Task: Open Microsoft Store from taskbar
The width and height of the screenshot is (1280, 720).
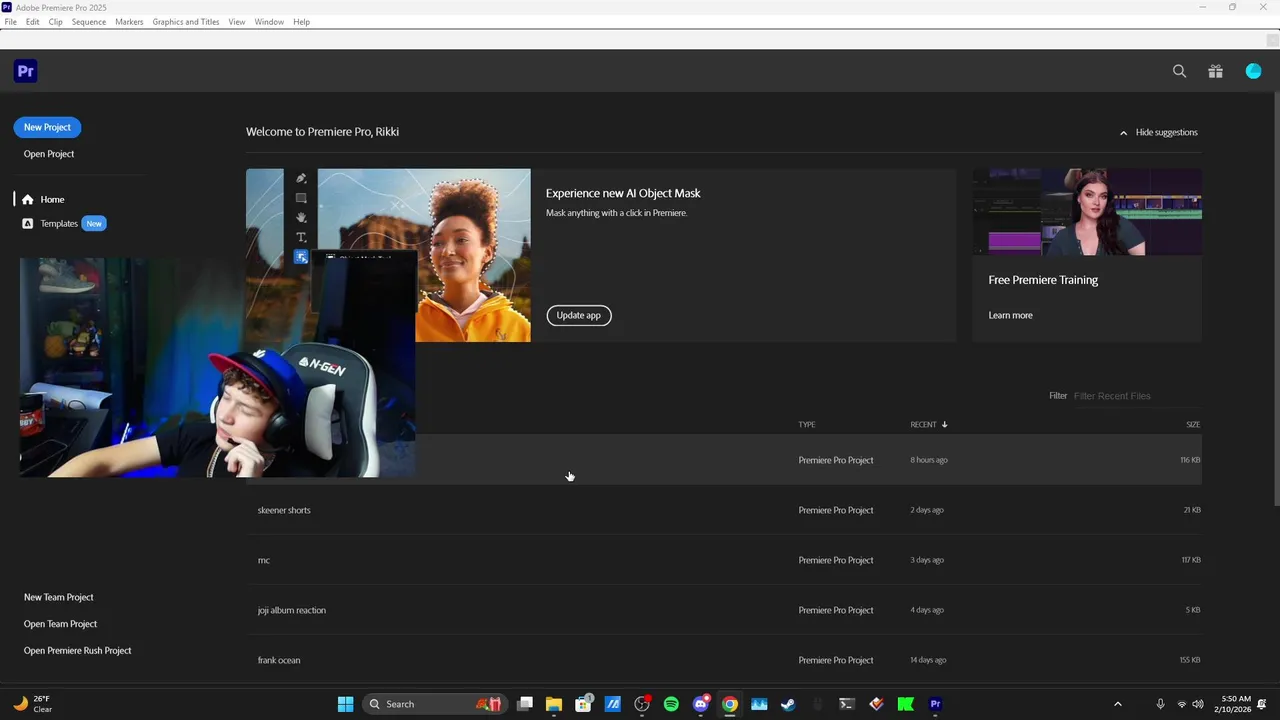Action: pos(583,704)
